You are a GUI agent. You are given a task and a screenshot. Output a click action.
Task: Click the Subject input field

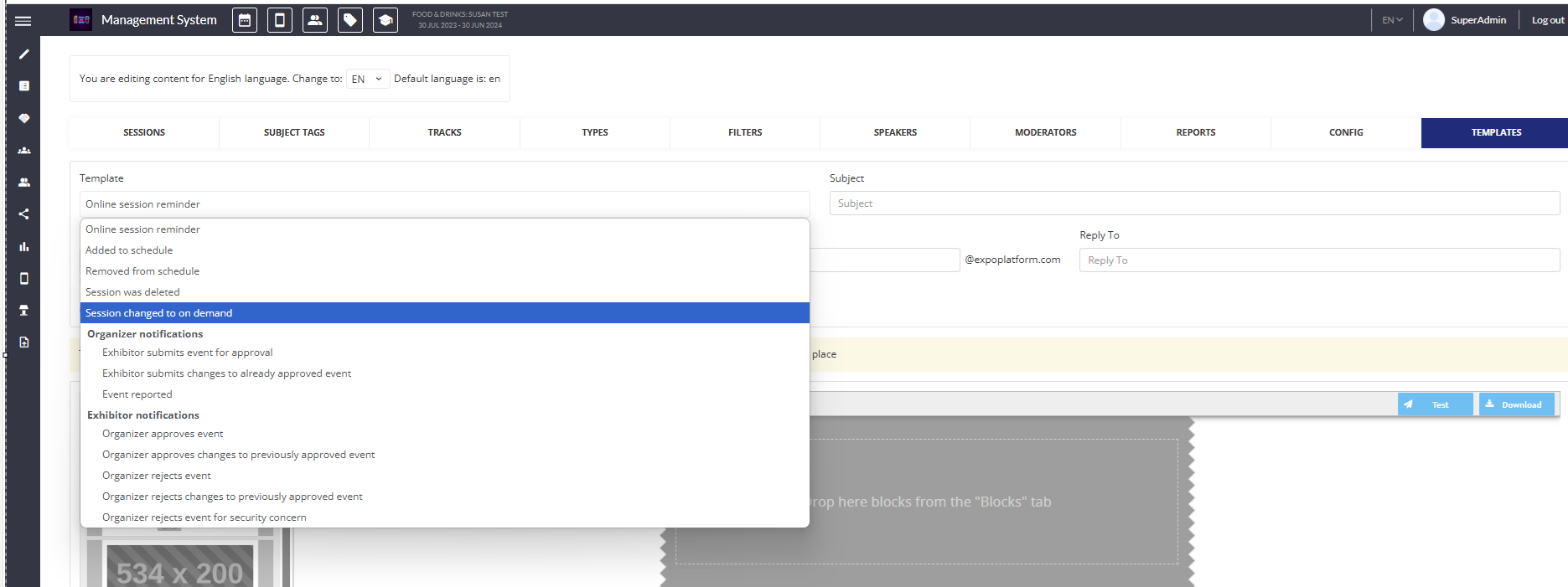click(1193, 203)
